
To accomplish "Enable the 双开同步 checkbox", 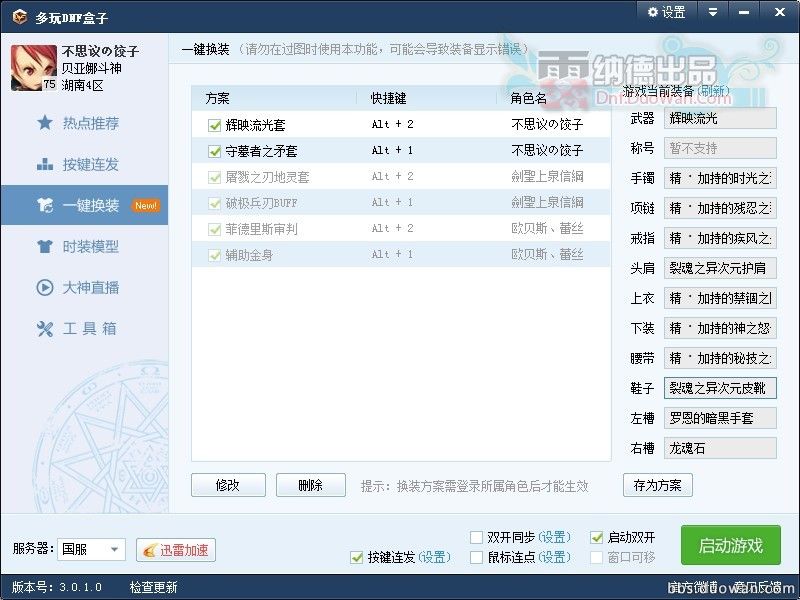I will coord(476,537).
